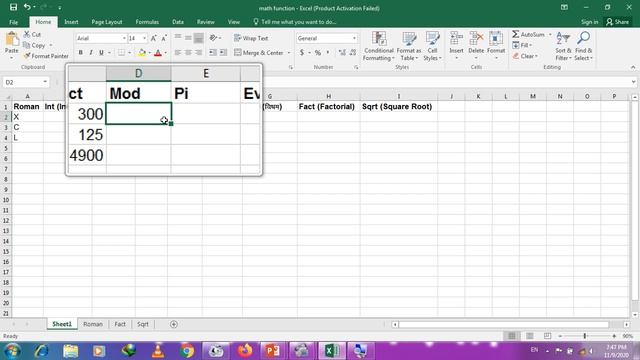
Task: Open Google Chrome from the taskbar
Action: pyautogui.click(x=187, y=351)
